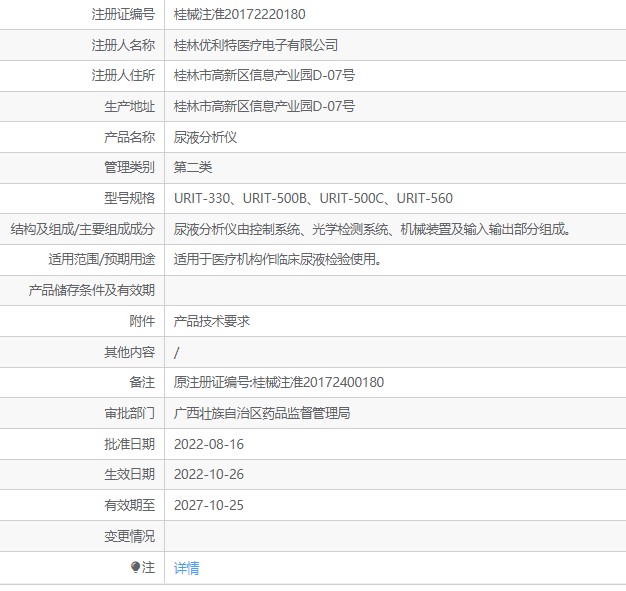The width and height of the screenshot is (626, 591).
Task: Click the structure description starting 尿液分析仪由控制系统
Action: pyautogui.click(x=372, y=229)
